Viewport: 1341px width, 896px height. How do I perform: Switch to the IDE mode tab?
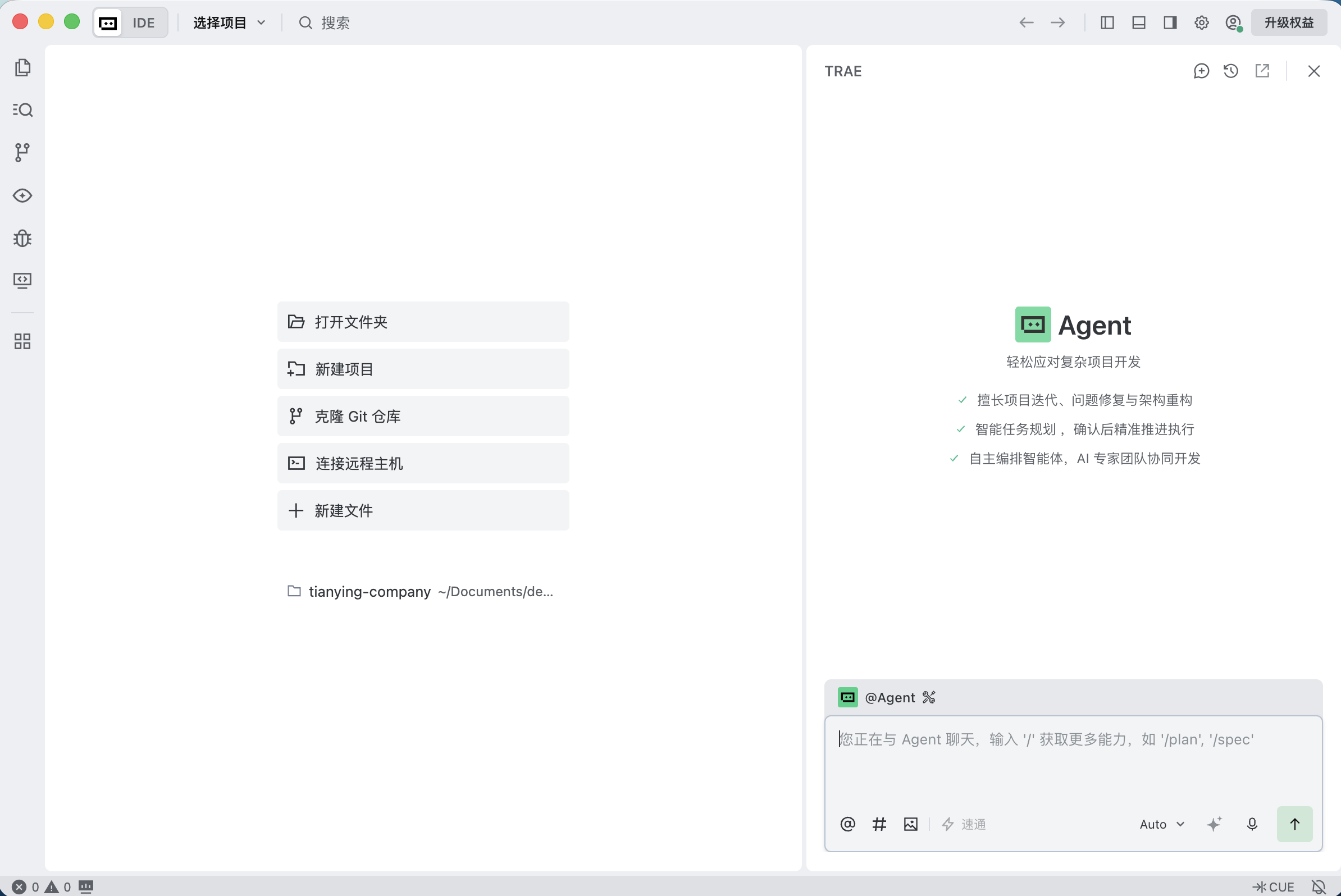pyautogui.click(x=131, y=23)
